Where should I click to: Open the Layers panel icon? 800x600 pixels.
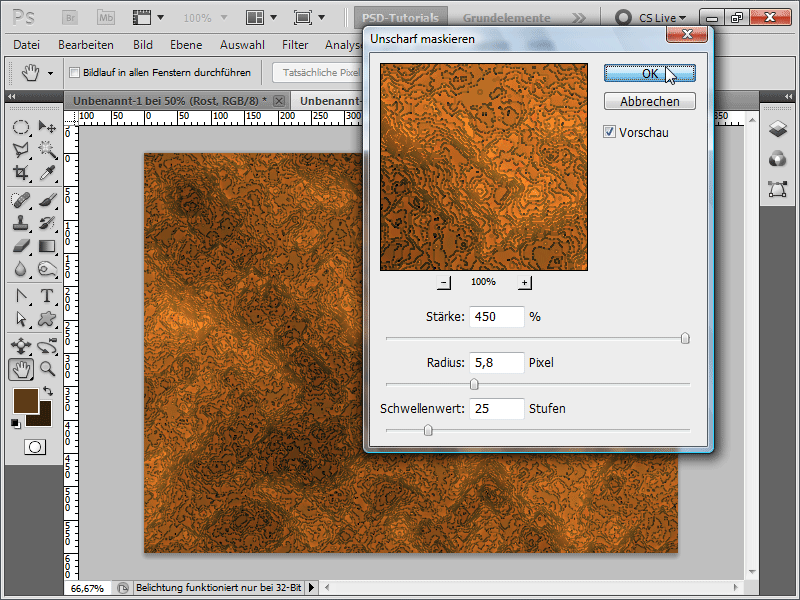coord(778,129)
